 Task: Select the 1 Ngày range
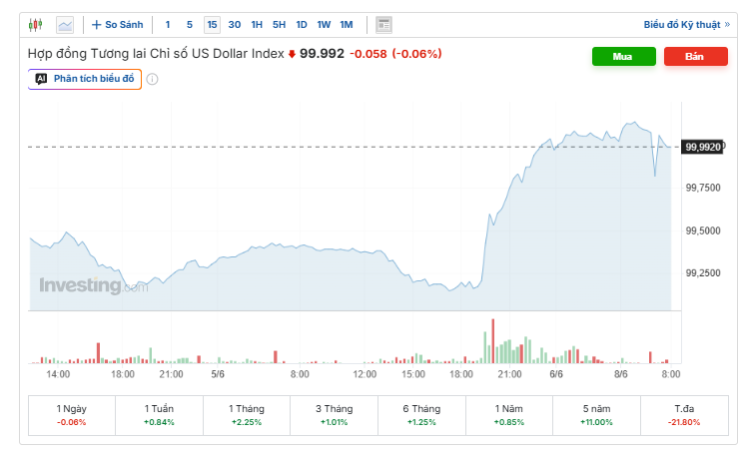click(72, 415)
